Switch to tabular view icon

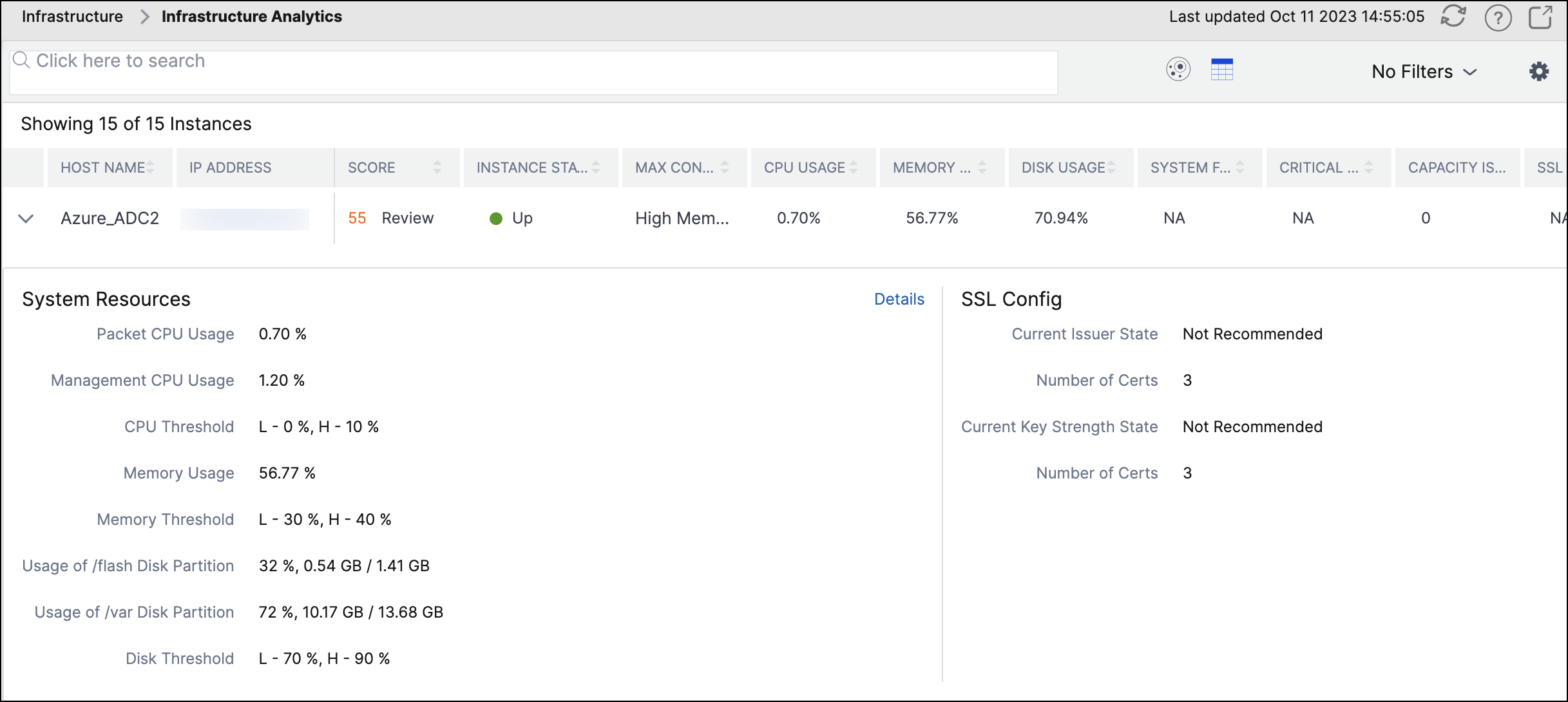[x=1222, y=70]
